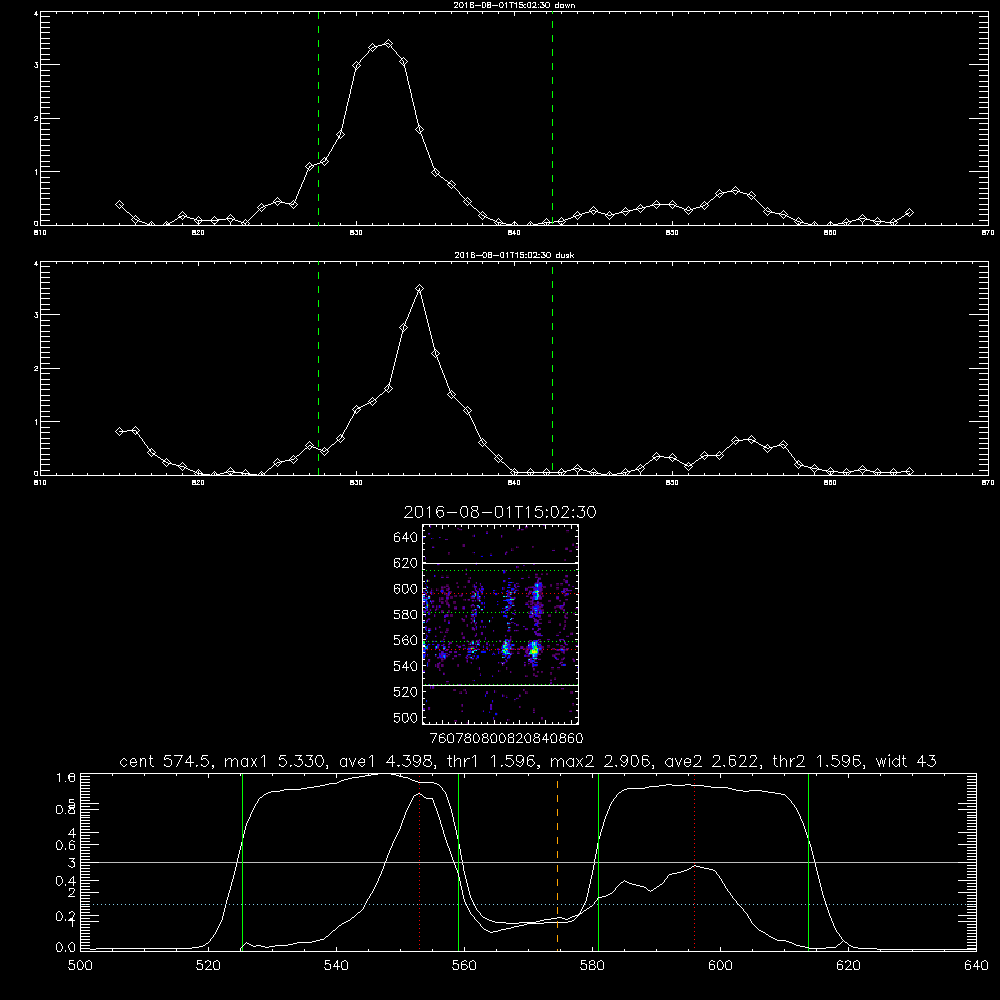Click the blue dotted horizontal threshold line in bottom plot

coord(528,904)
